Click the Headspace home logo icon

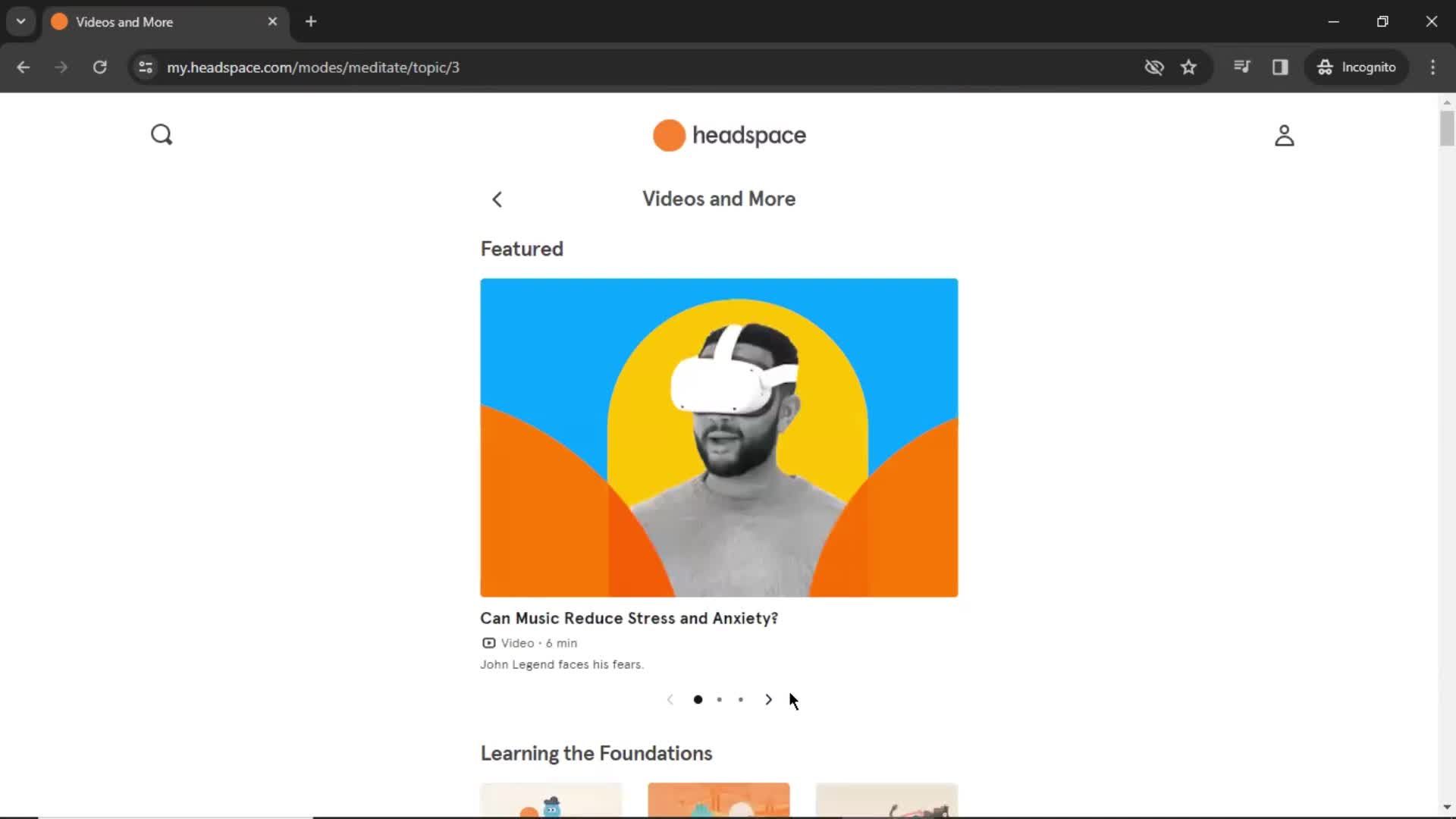[x=729, y=135]
